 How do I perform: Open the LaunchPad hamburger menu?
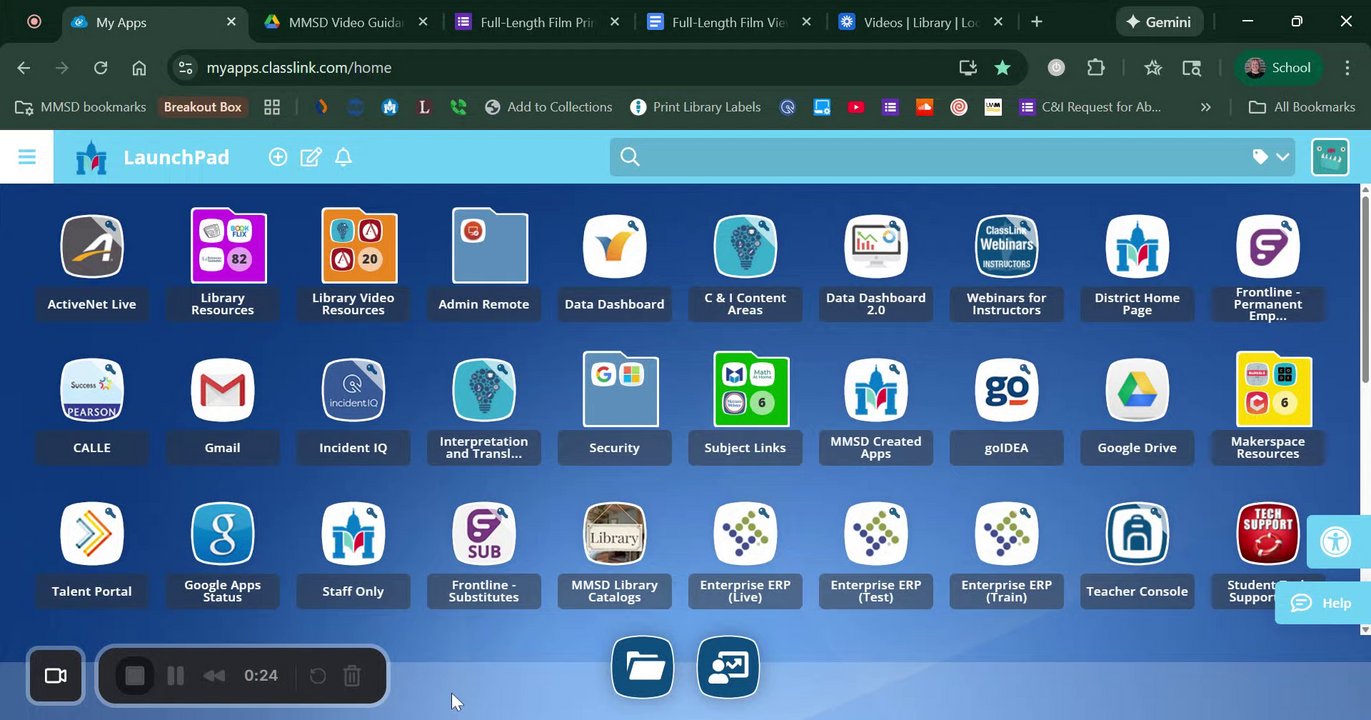tap(27, 157)
